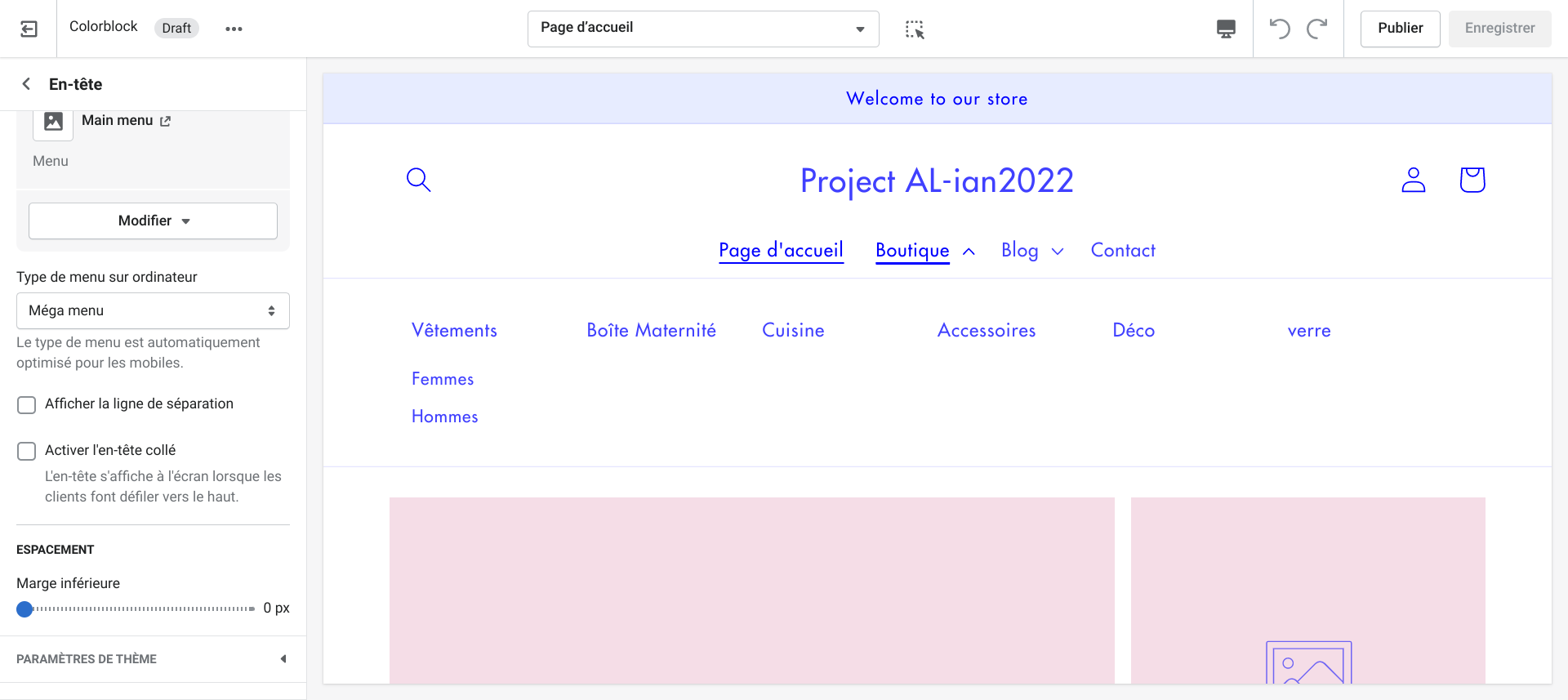Open the shopping cart bag icon
The width and height of the screenshot is (1568, 700).
1472,180
